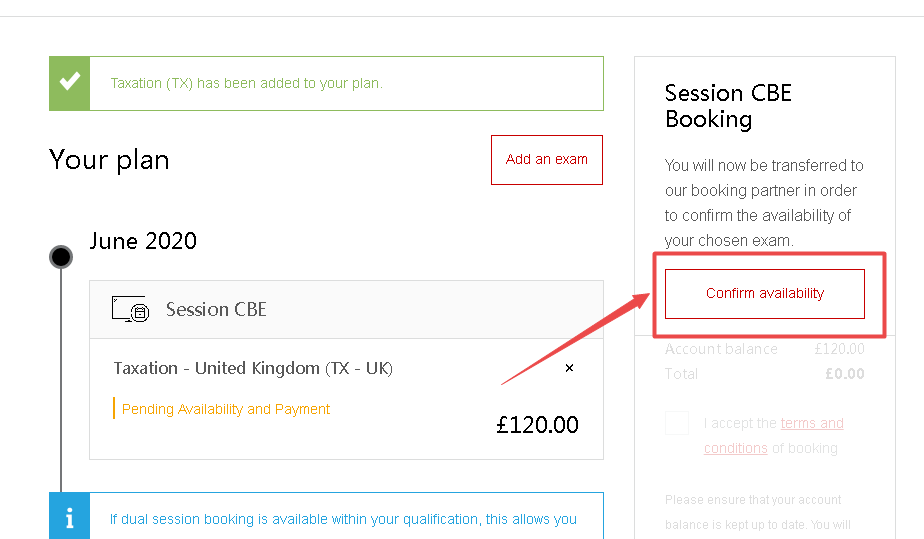The image size is (924, 539).
Task: Click the Your plan heading
Action: coord(109,160)
